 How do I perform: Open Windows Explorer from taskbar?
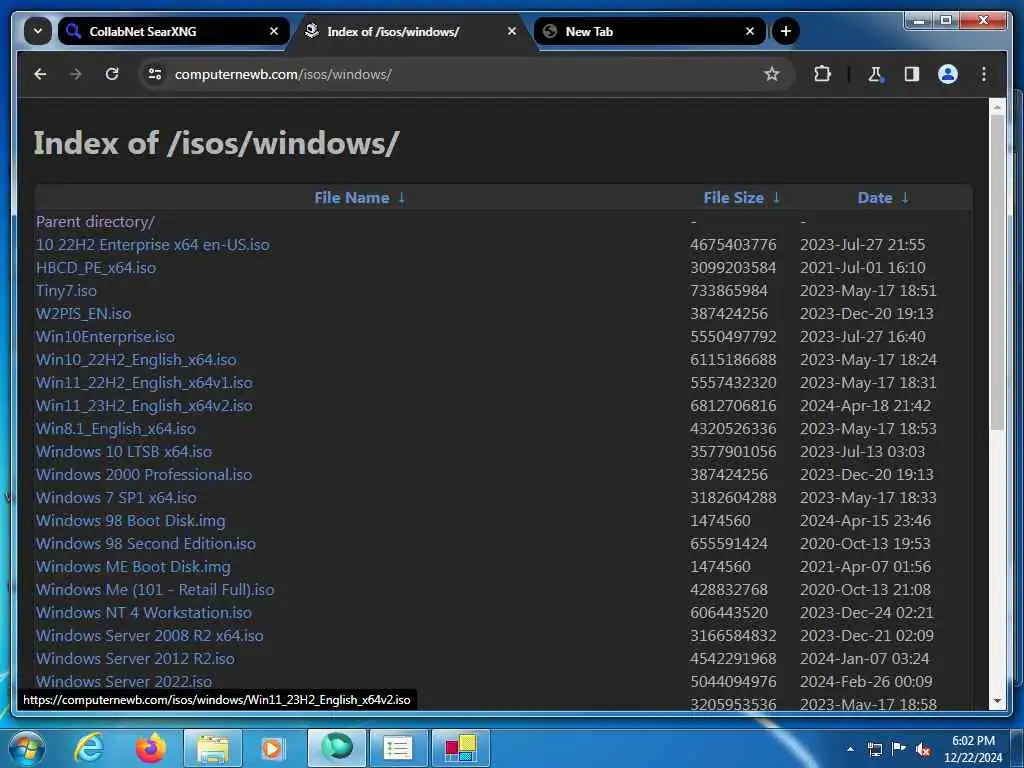(213, 748)
